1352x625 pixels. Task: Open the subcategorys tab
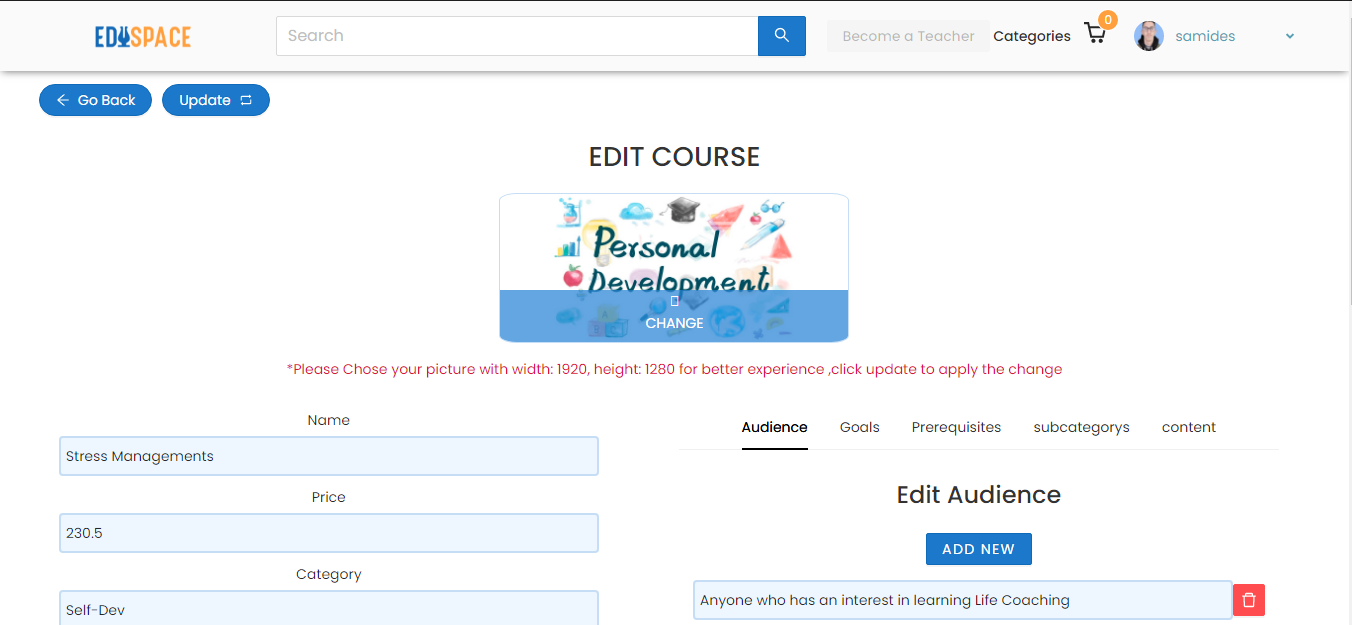point(1081,427)
